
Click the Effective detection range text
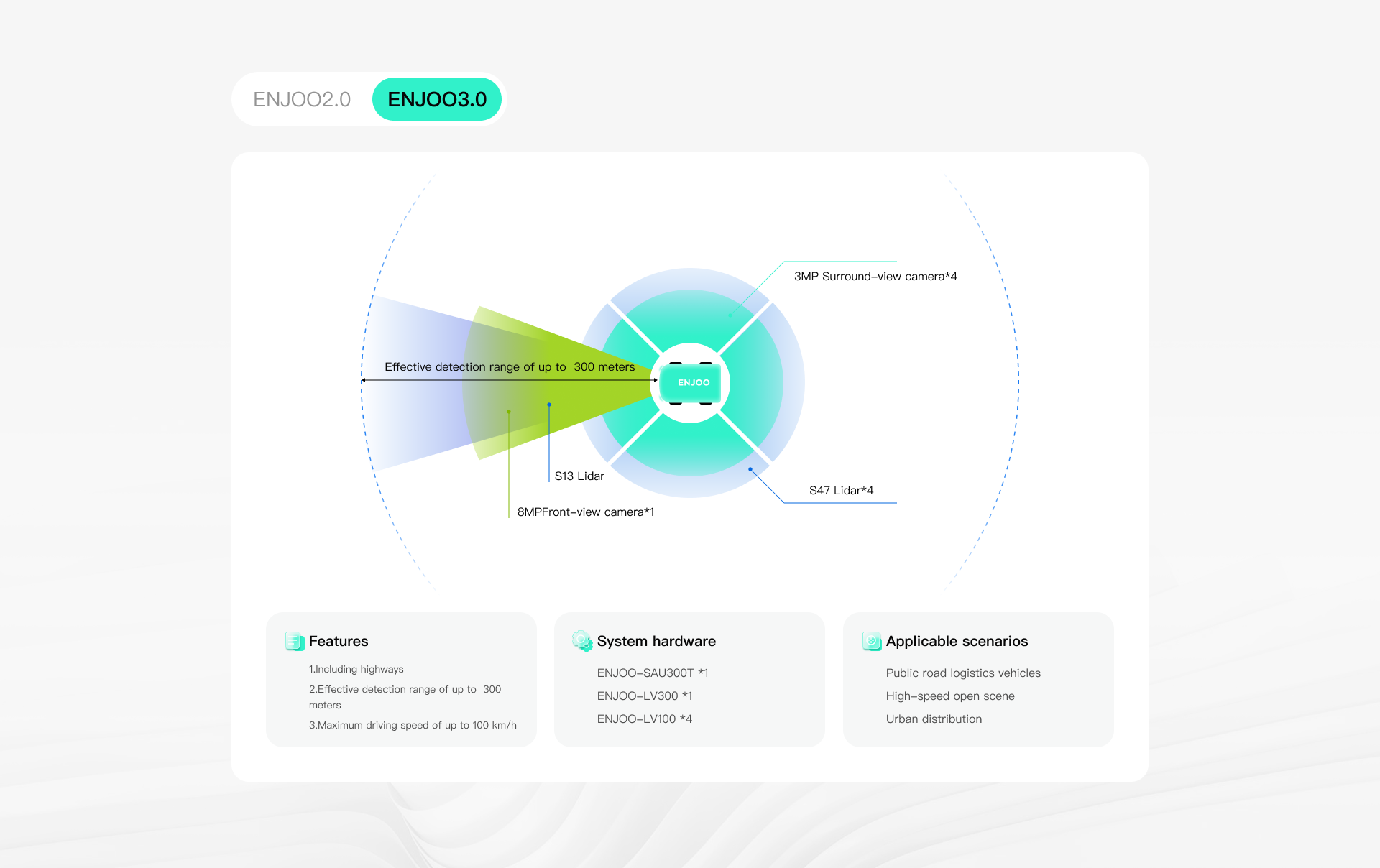pos(510,367)
